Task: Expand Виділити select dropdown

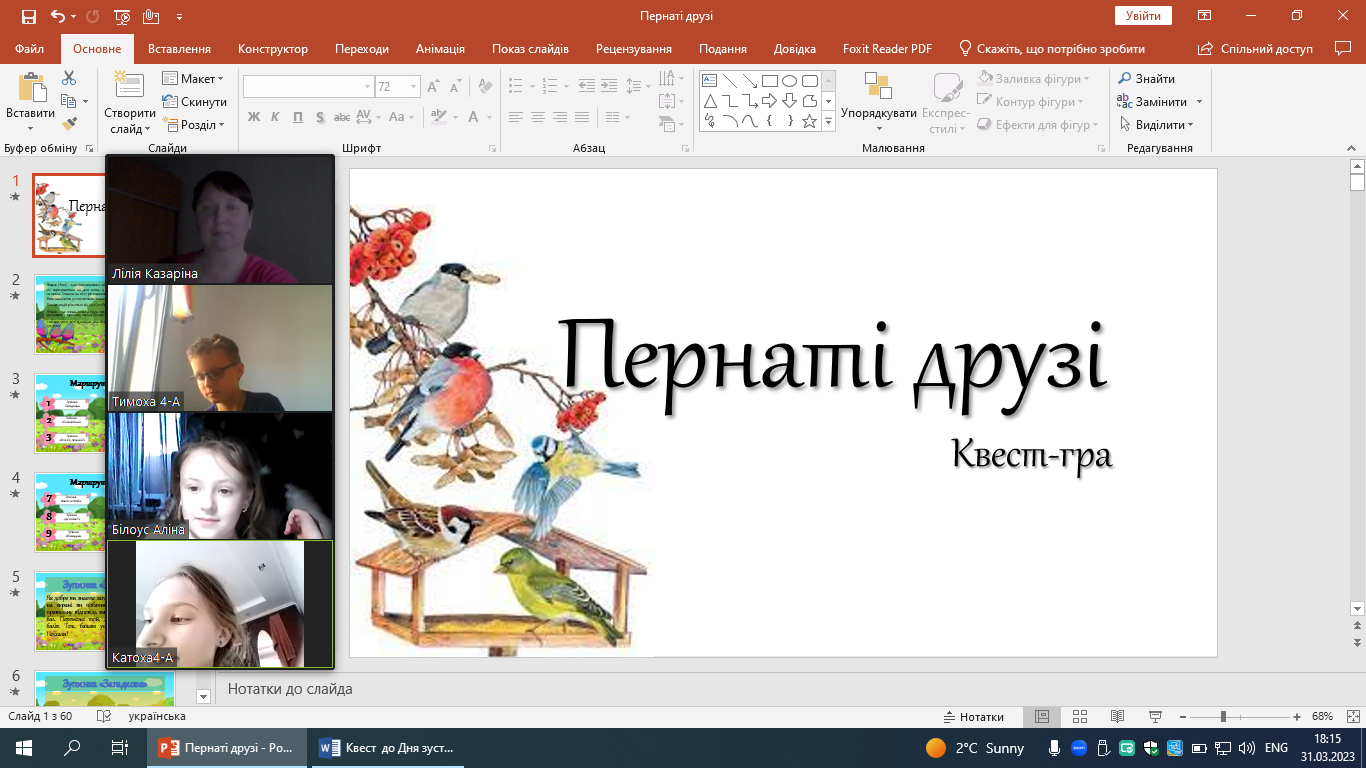Action: click(1158, 125)
